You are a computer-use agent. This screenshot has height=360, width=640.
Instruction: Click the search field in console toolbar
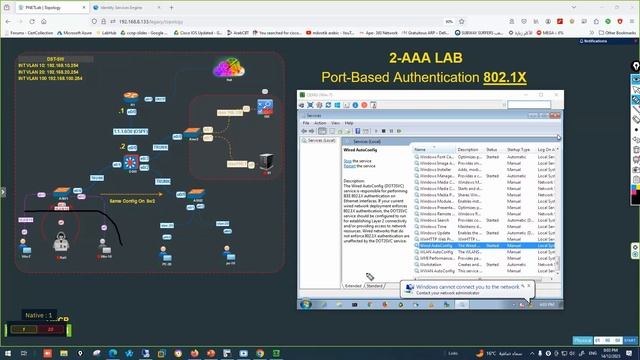point(529,105)
